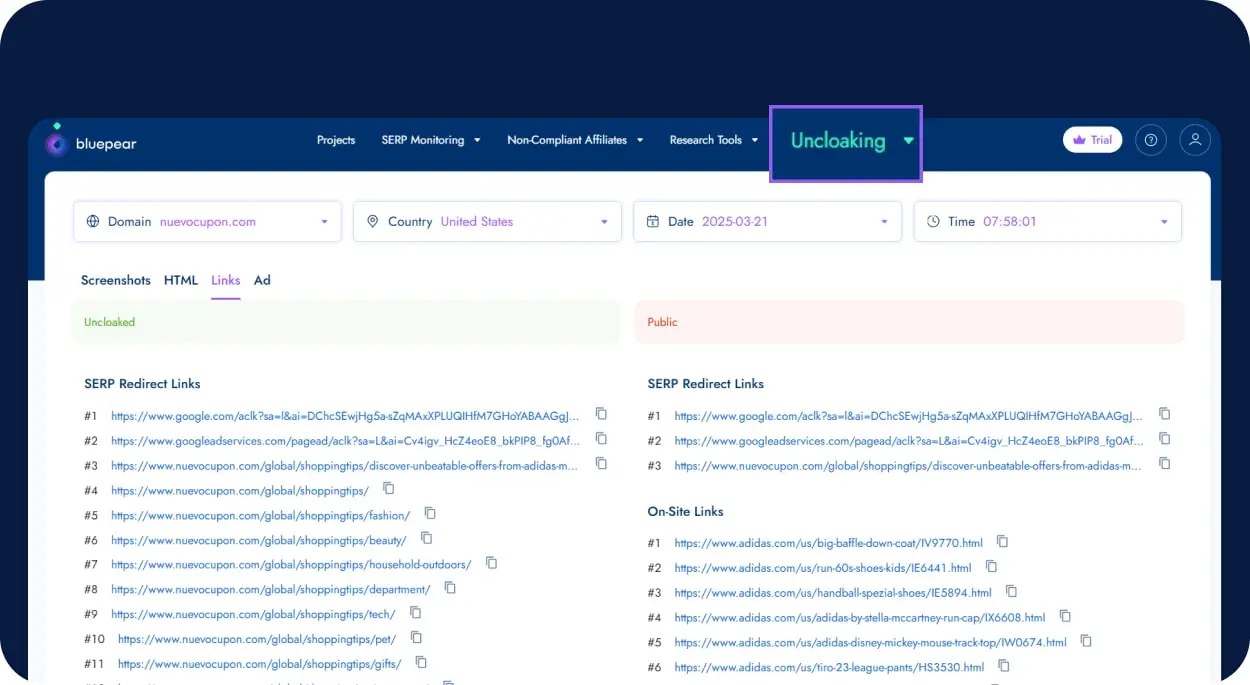Switch to the HTML tab
Viewport: 1250px width, 685px height.
181,280
